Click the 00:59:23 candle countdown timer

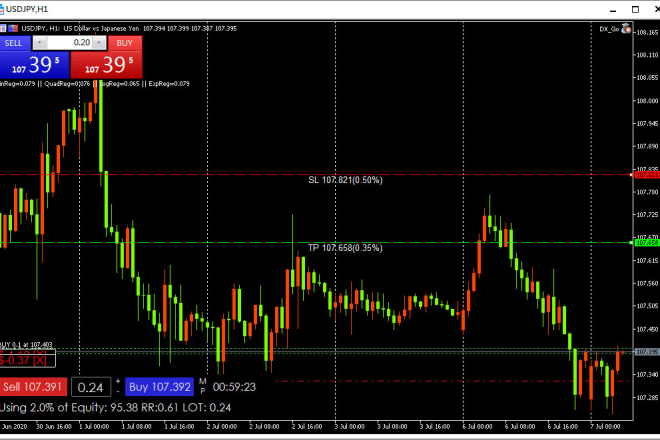[x=234, y=387]
